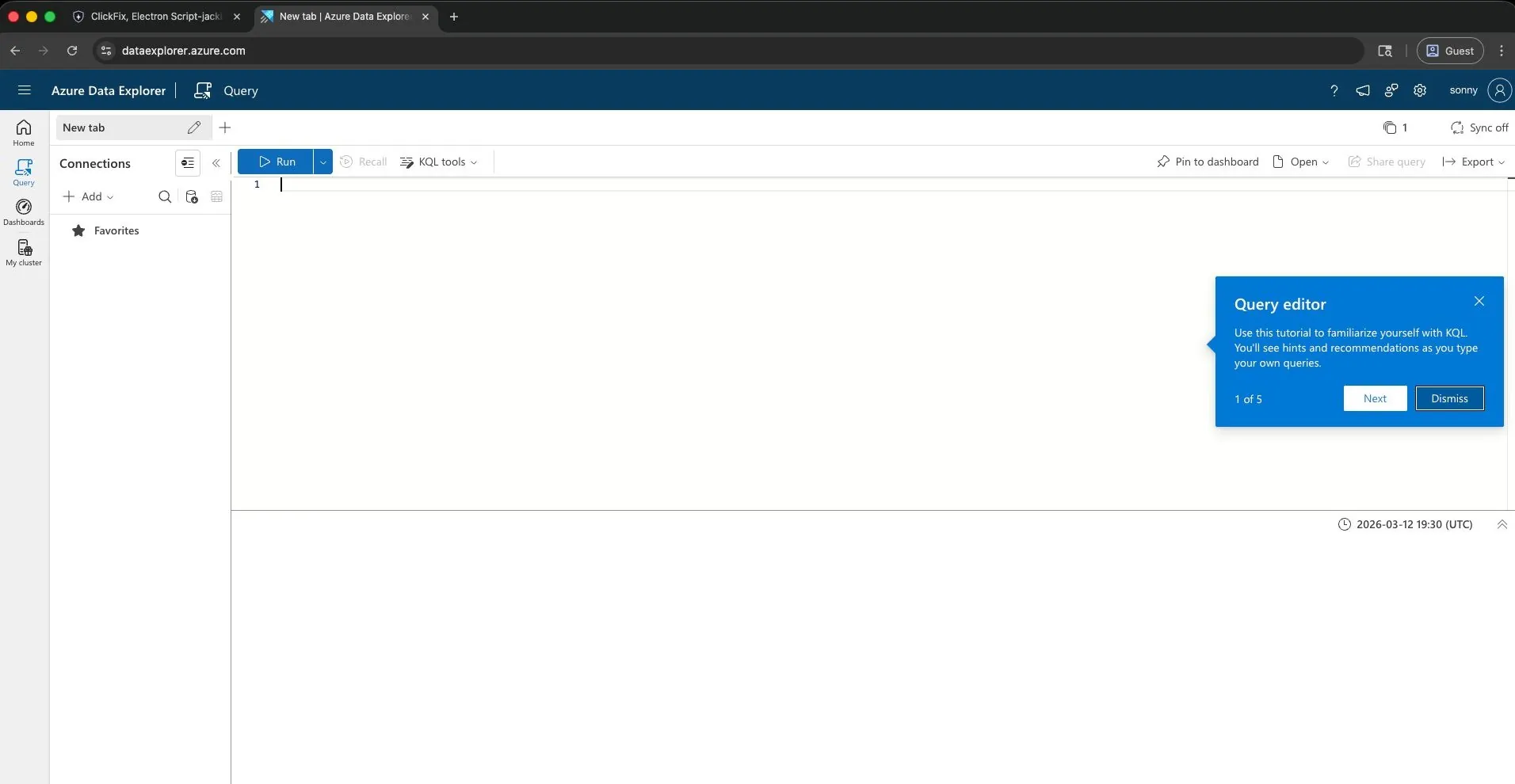
Task: Close the Query editor tutorial popup
Action: pos(1479,301)
